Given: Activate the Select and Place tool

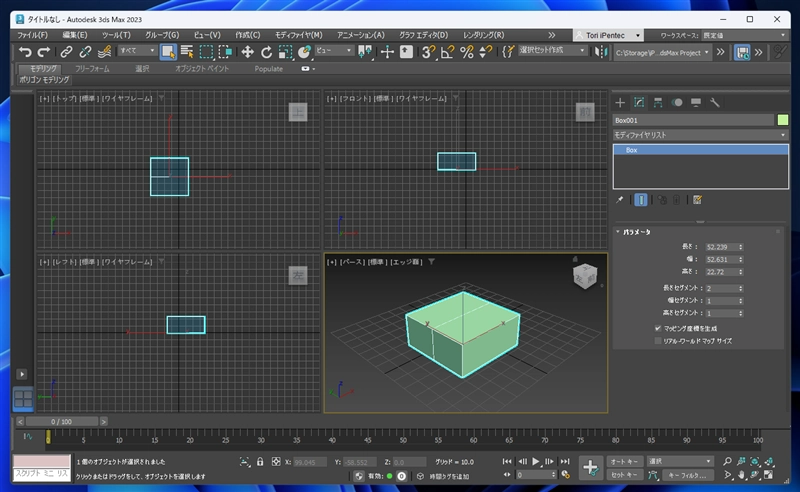Looking at the screenshot, I should (304, 52).
